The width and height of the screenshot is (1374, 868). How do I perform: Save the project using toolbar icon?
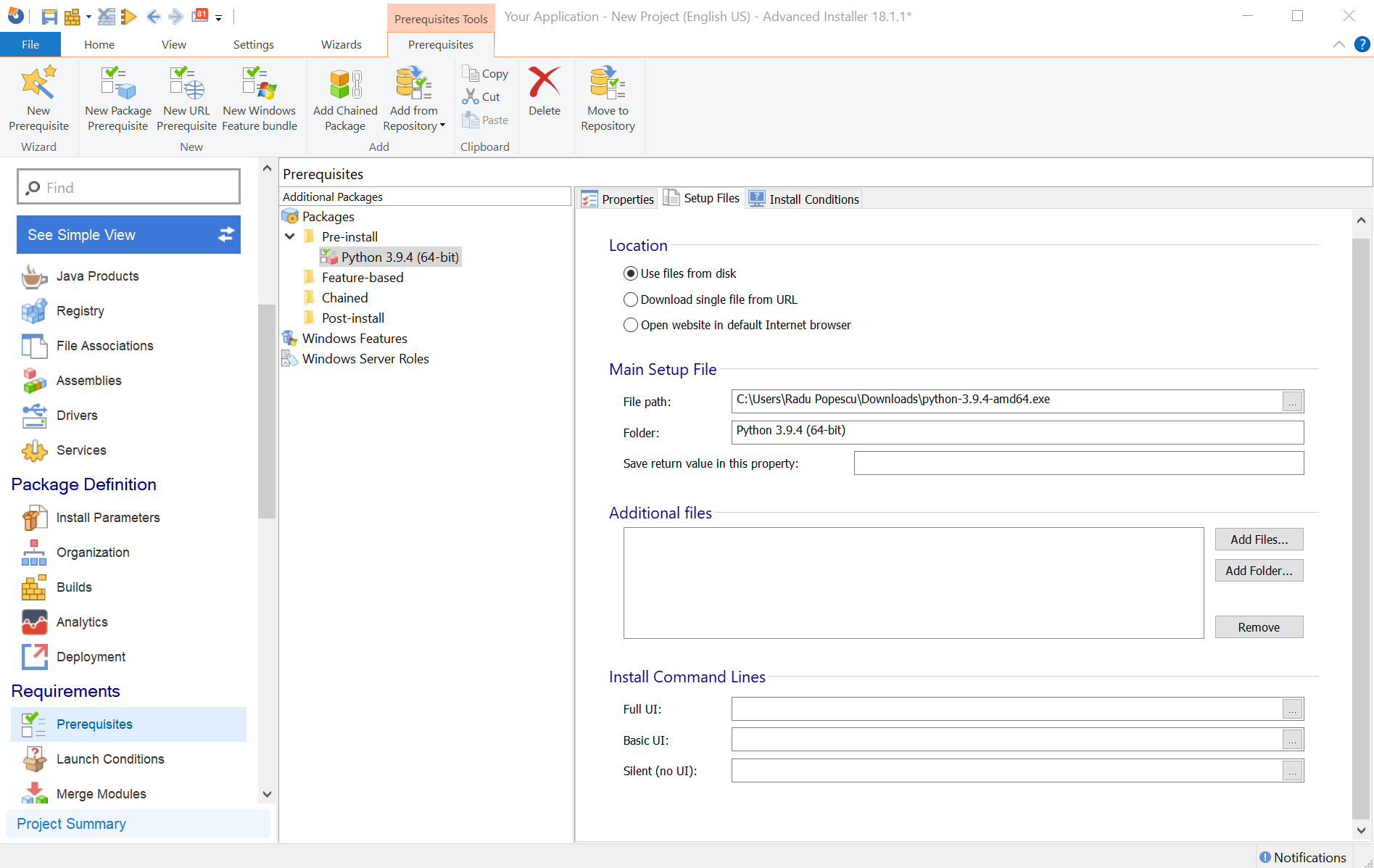coord(49,17)
